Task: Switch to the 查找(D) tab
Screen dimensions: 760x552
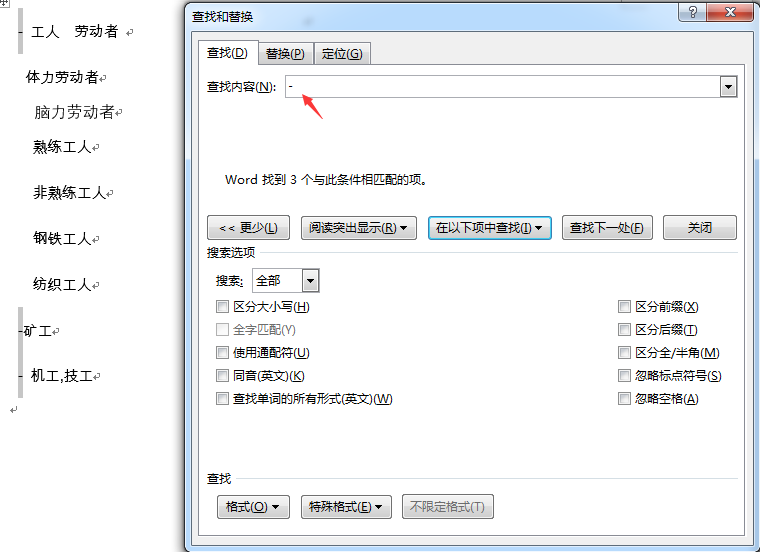Action: pyautogui.click(x=227, y=52)
